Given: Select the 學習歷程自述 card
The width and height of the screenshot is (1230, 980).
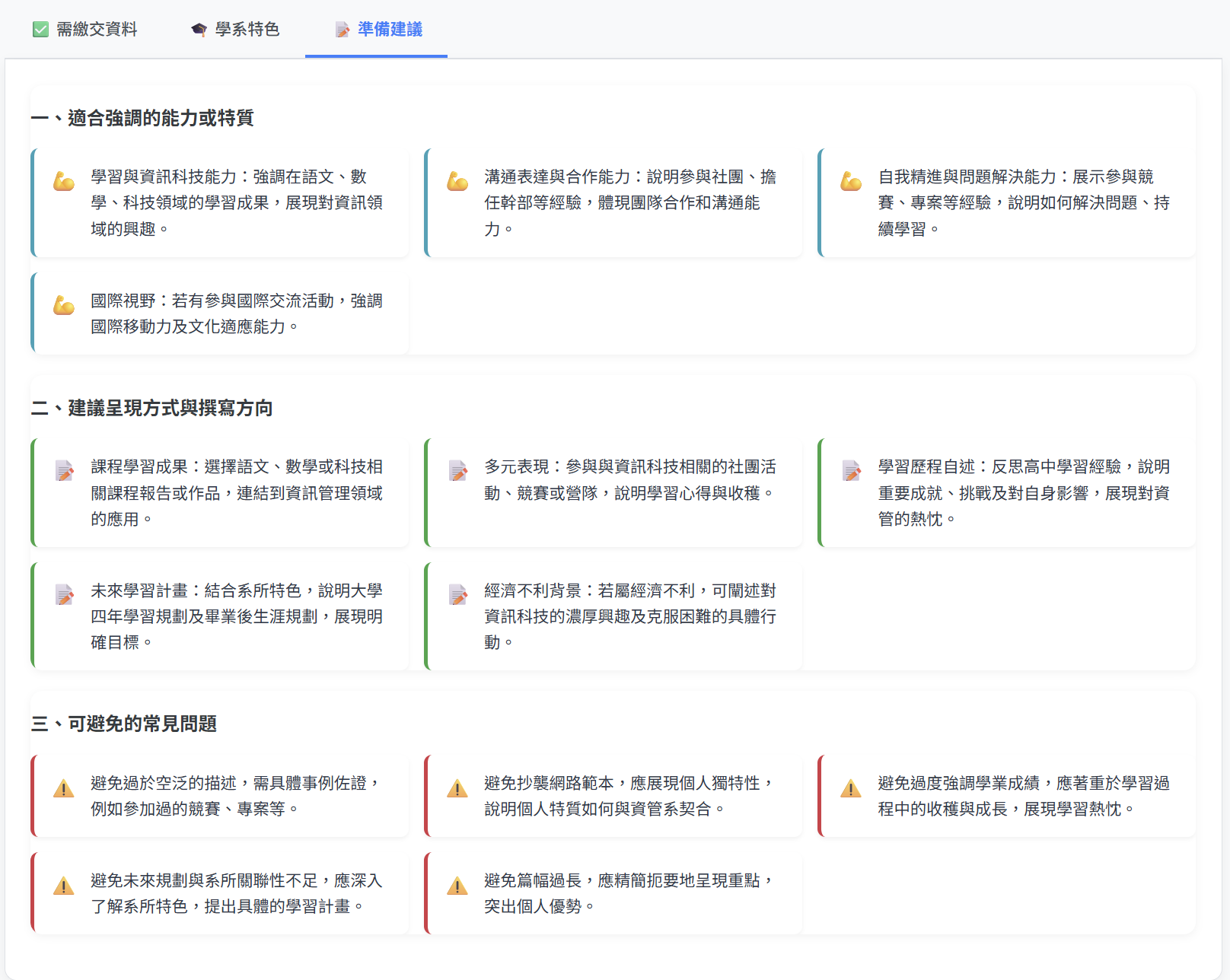Looking at the screenshot, I should (x=1005, y=493).
